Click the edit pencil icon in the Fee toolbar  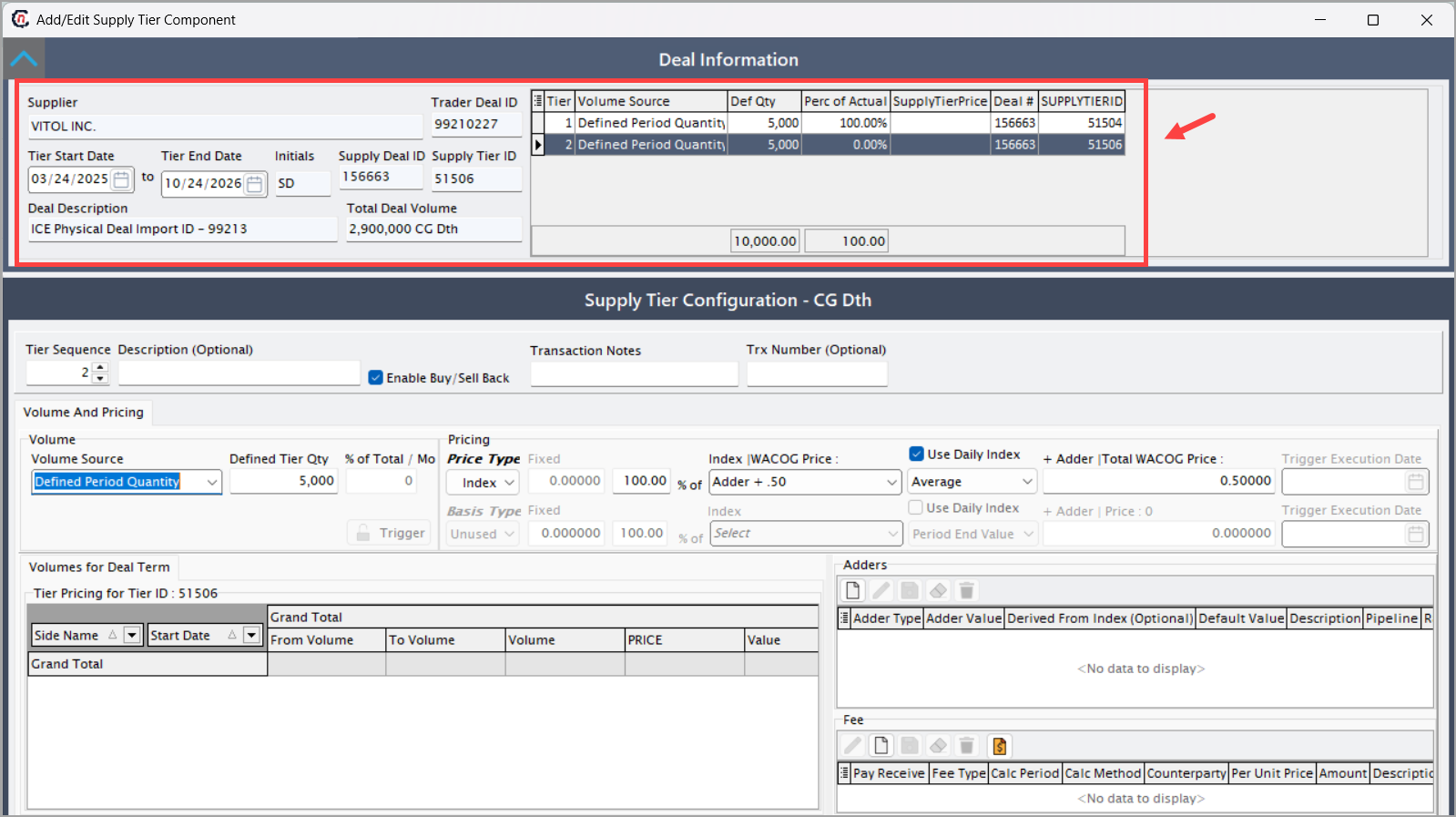pos(852,746)
